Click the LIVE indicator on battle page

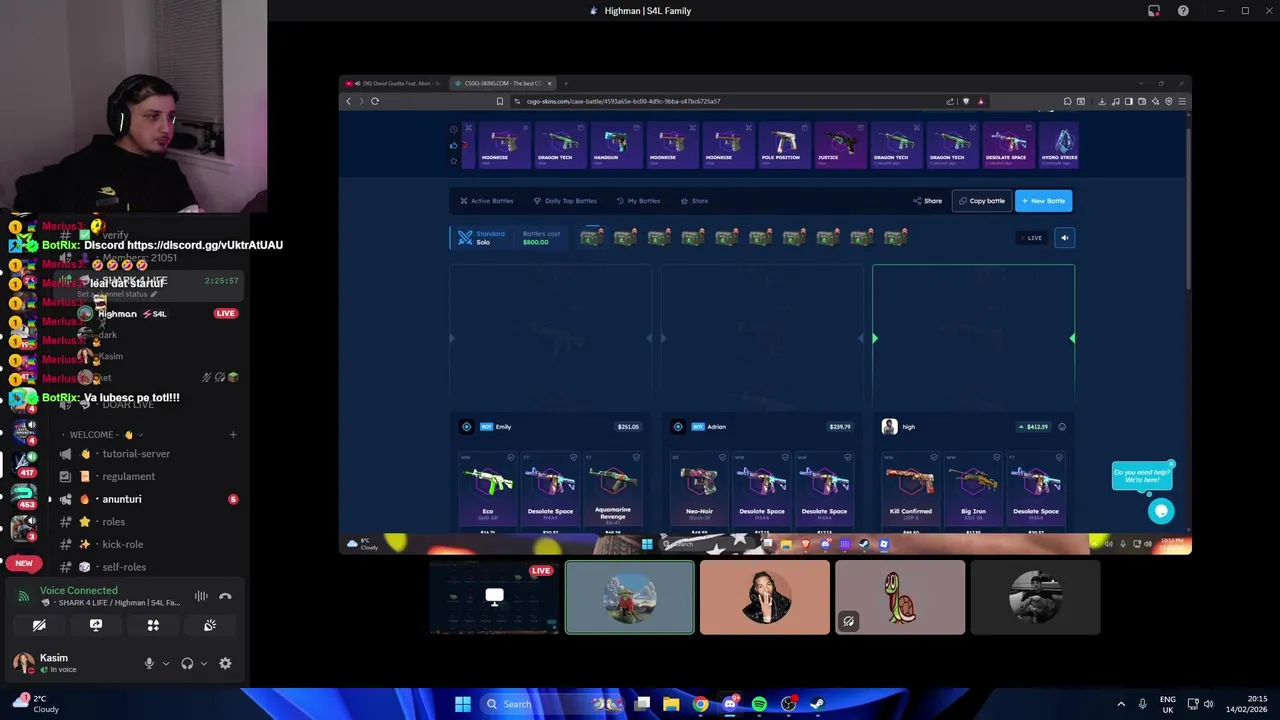coord(1031,238)
